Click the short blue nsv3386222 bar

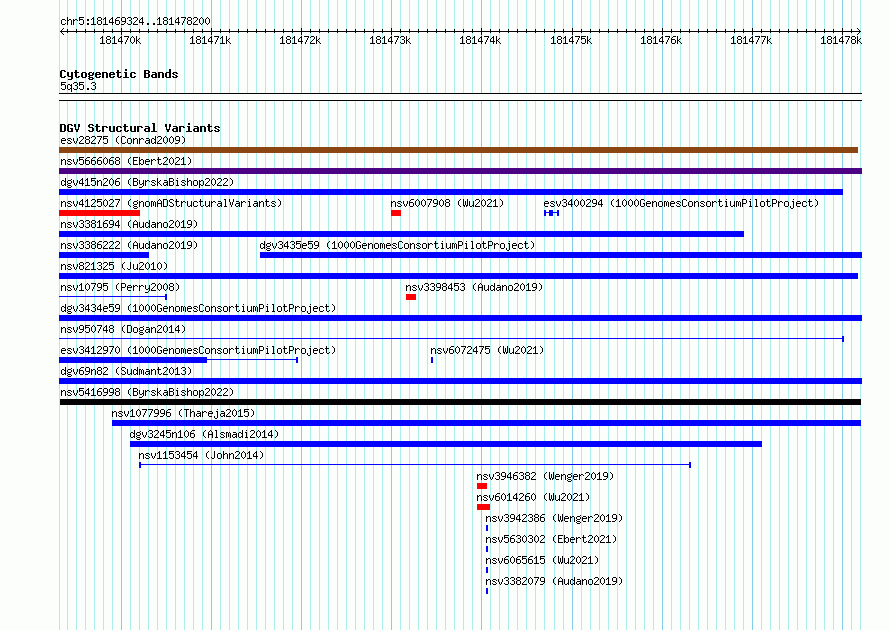pyautogui.click(x=104, y=255)
